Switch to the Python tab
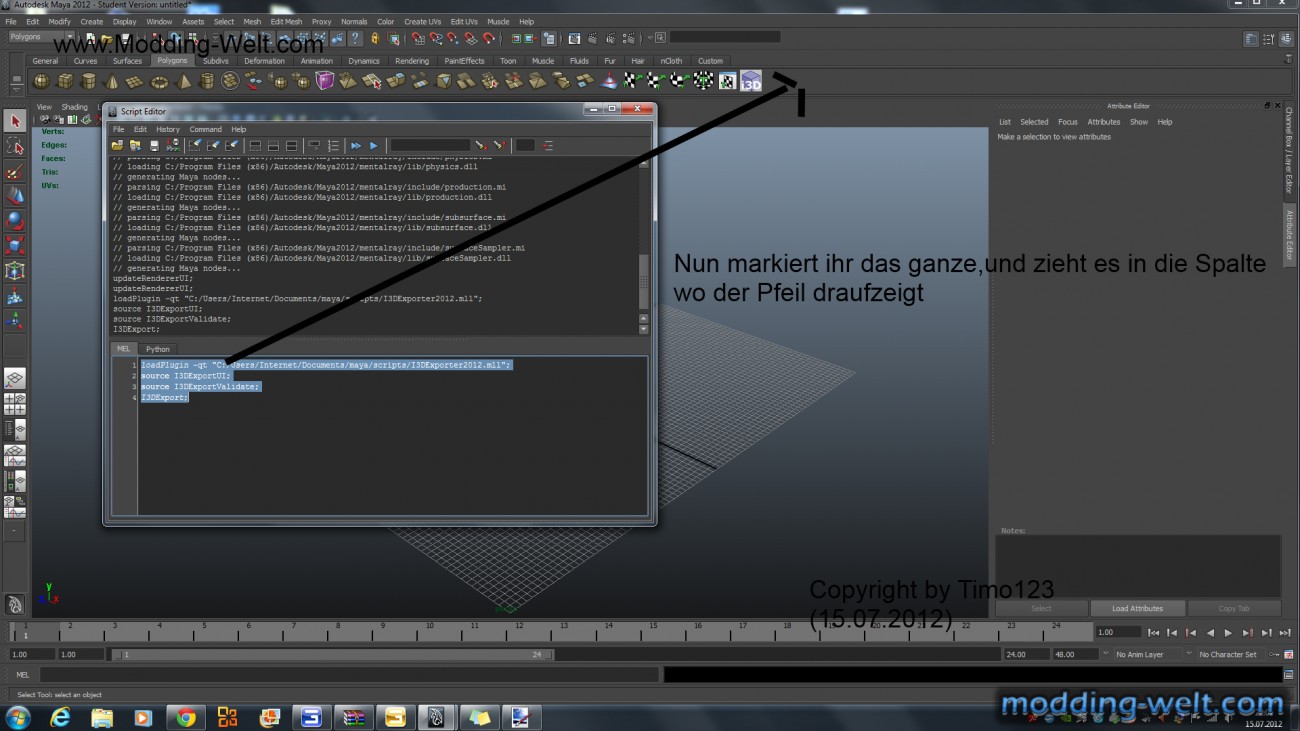Screen dimensions: 1300x731 157,349
